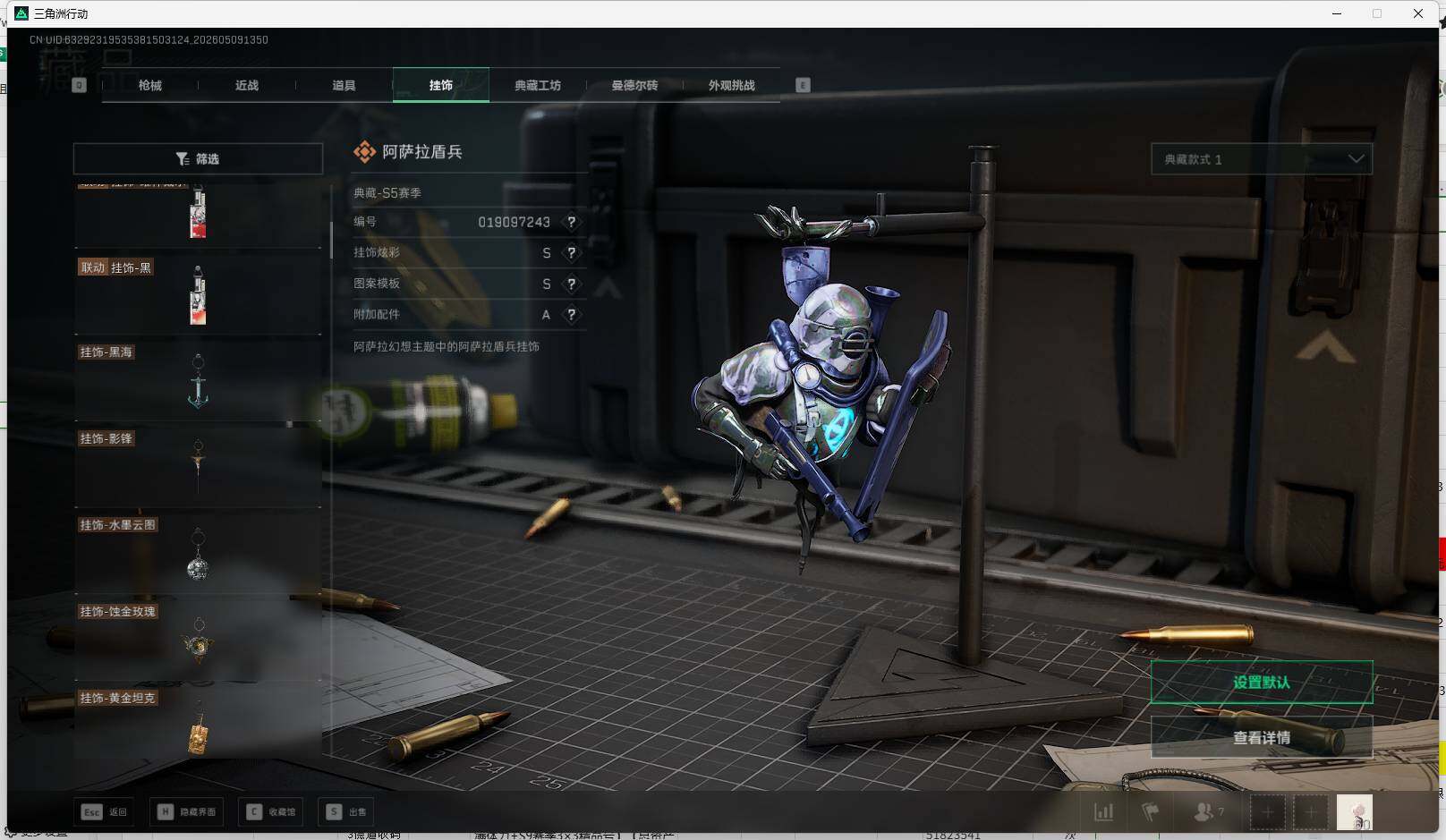The image size is (1446, 840).
Task: Open the 枪械 tab
Action: tap(150, 85)
